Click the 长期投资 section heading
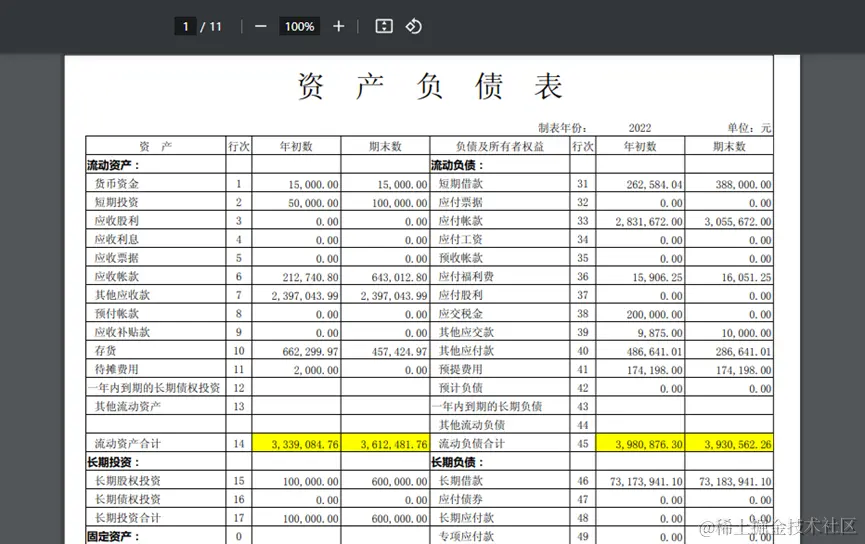 [114, 462]
